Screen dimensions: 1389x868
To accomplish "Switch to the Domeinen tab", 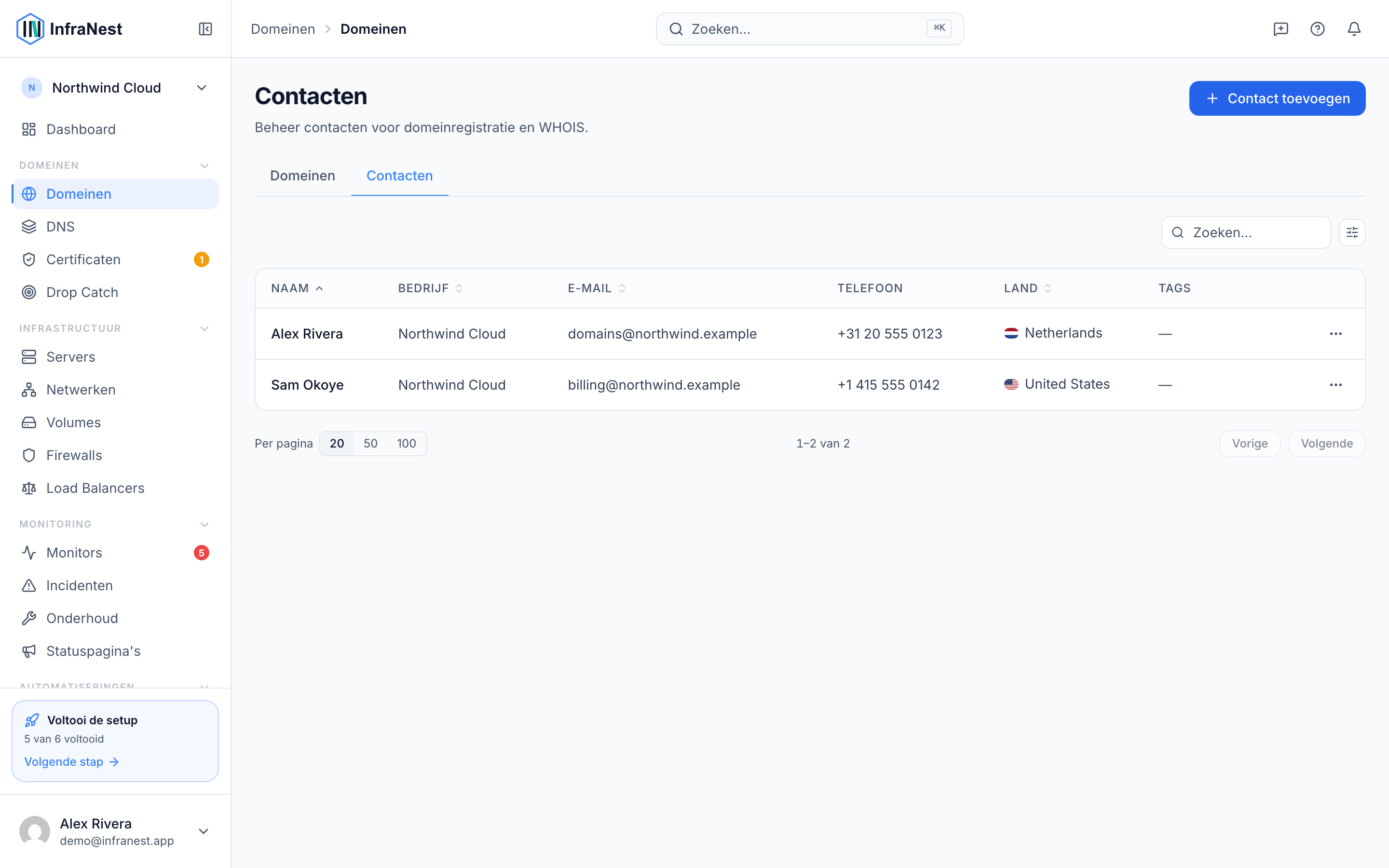I will (302, 176).
